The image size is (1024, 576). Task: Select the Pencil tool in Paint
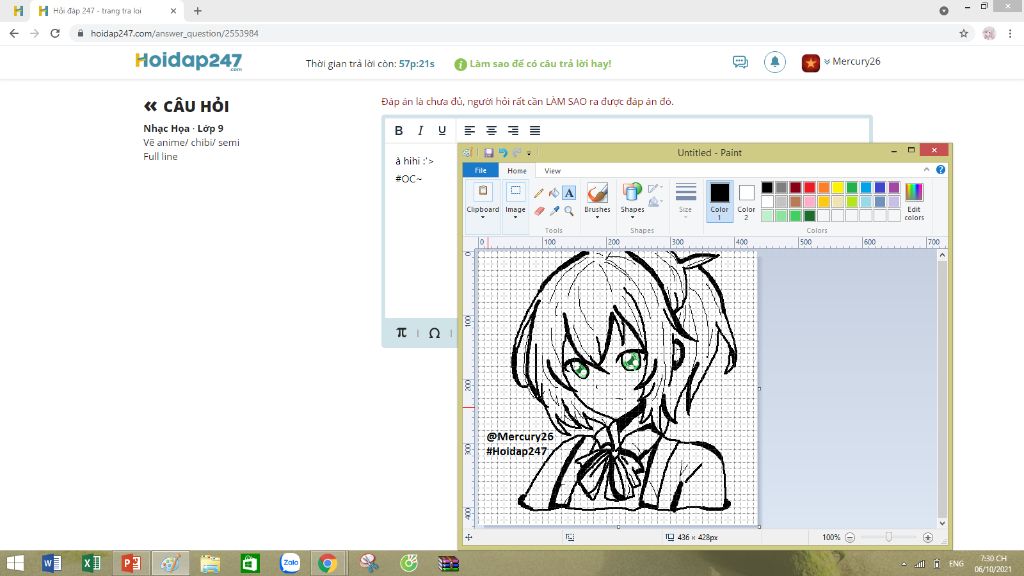coord(538,193)
